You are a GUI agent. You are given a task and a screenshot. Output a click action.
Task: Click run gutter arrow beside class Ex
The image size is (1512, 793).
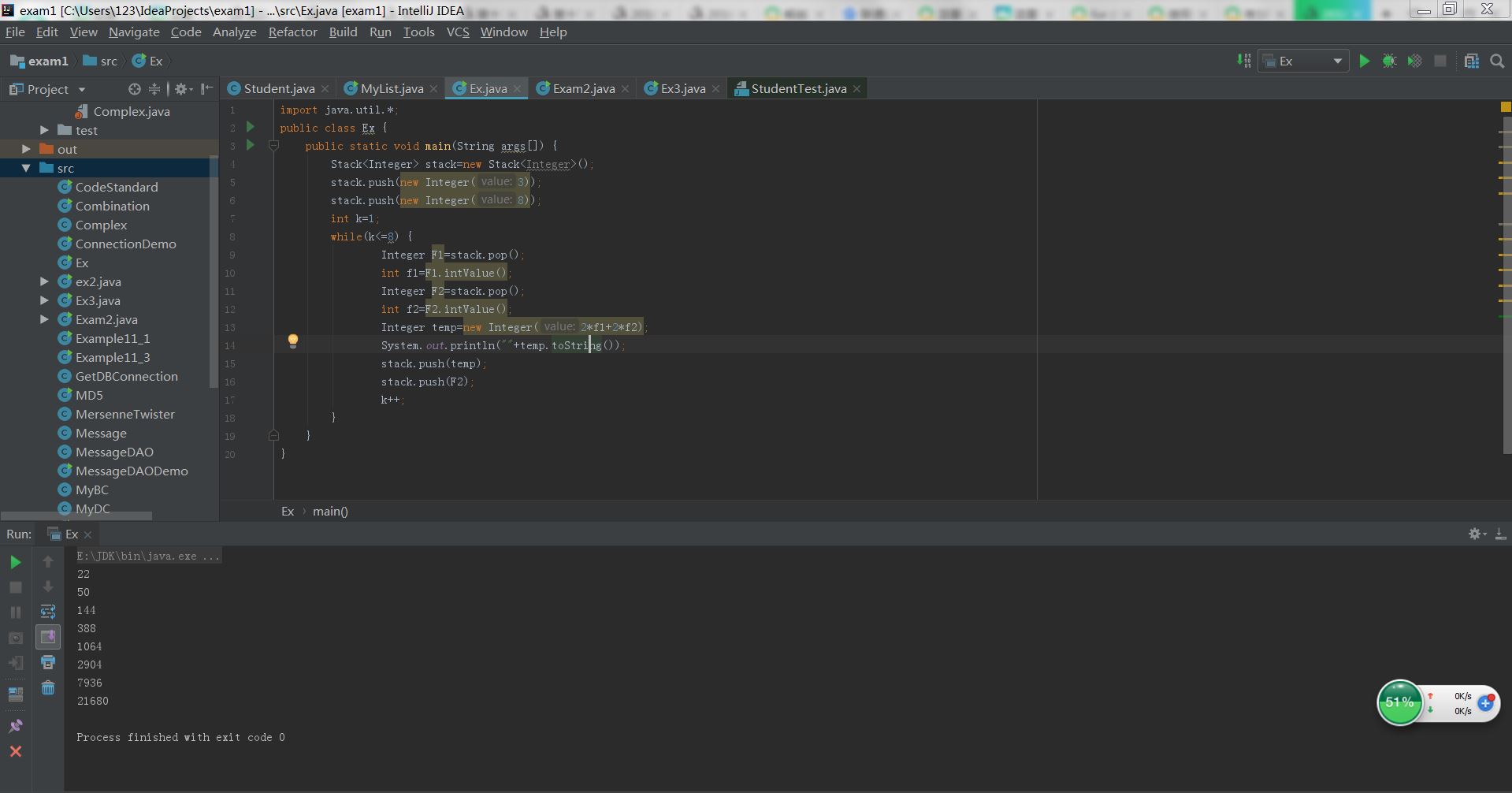[x=251, y=127]
